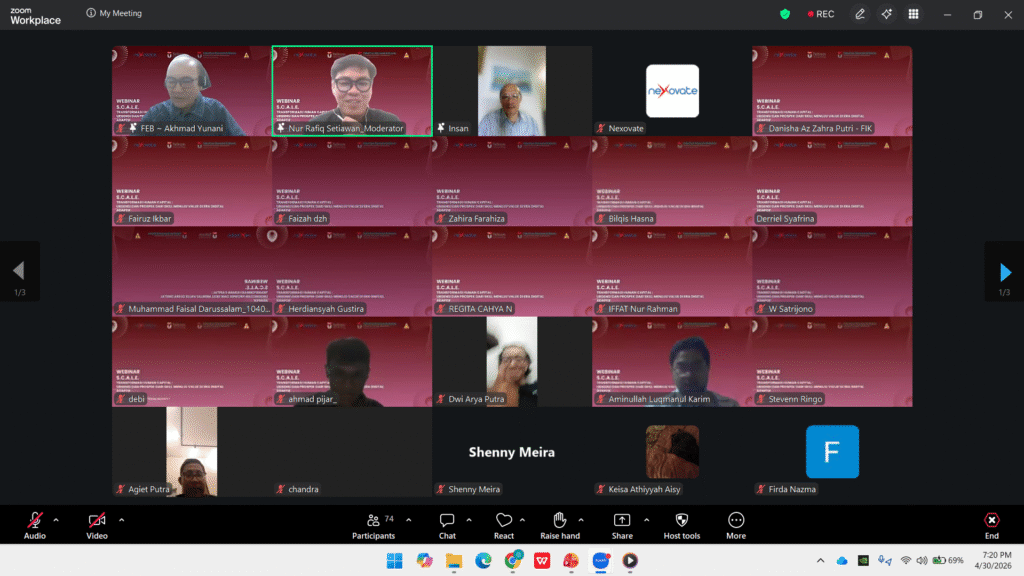Open My Meeting info
1024x576 pixels.
point(114,13)
